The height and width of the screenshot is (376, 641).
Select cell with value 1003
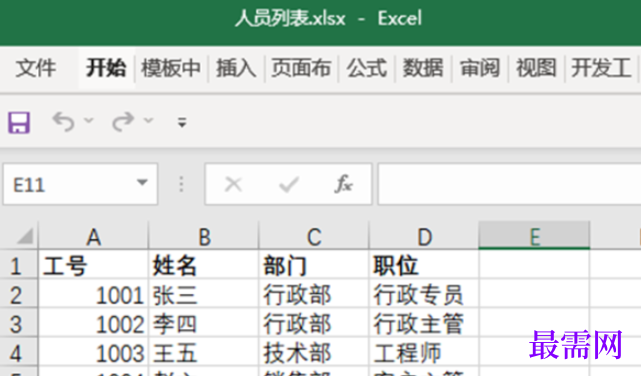point(93,352)
